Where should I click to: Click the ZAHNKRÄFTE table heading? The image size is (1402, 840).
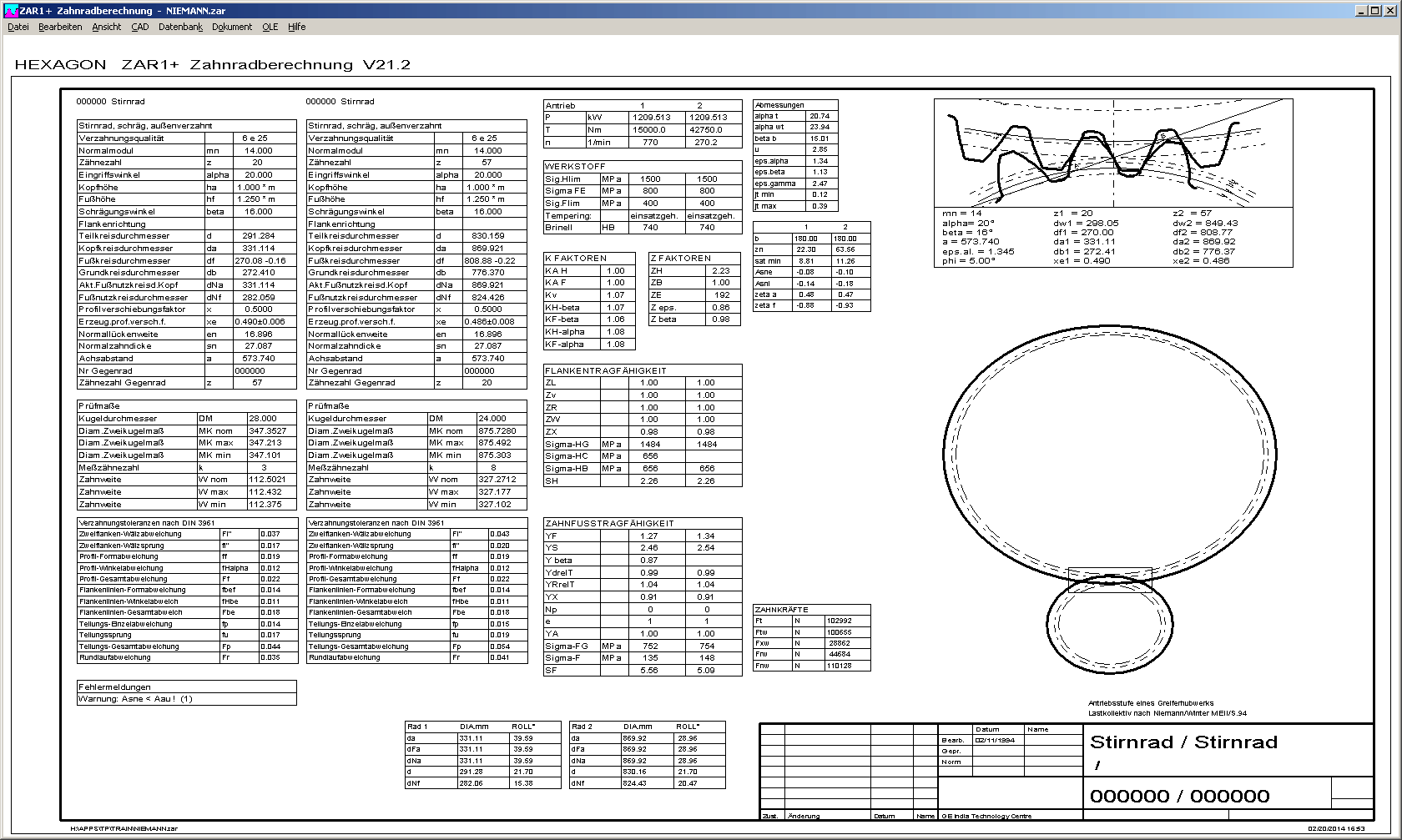coord(781,610)
